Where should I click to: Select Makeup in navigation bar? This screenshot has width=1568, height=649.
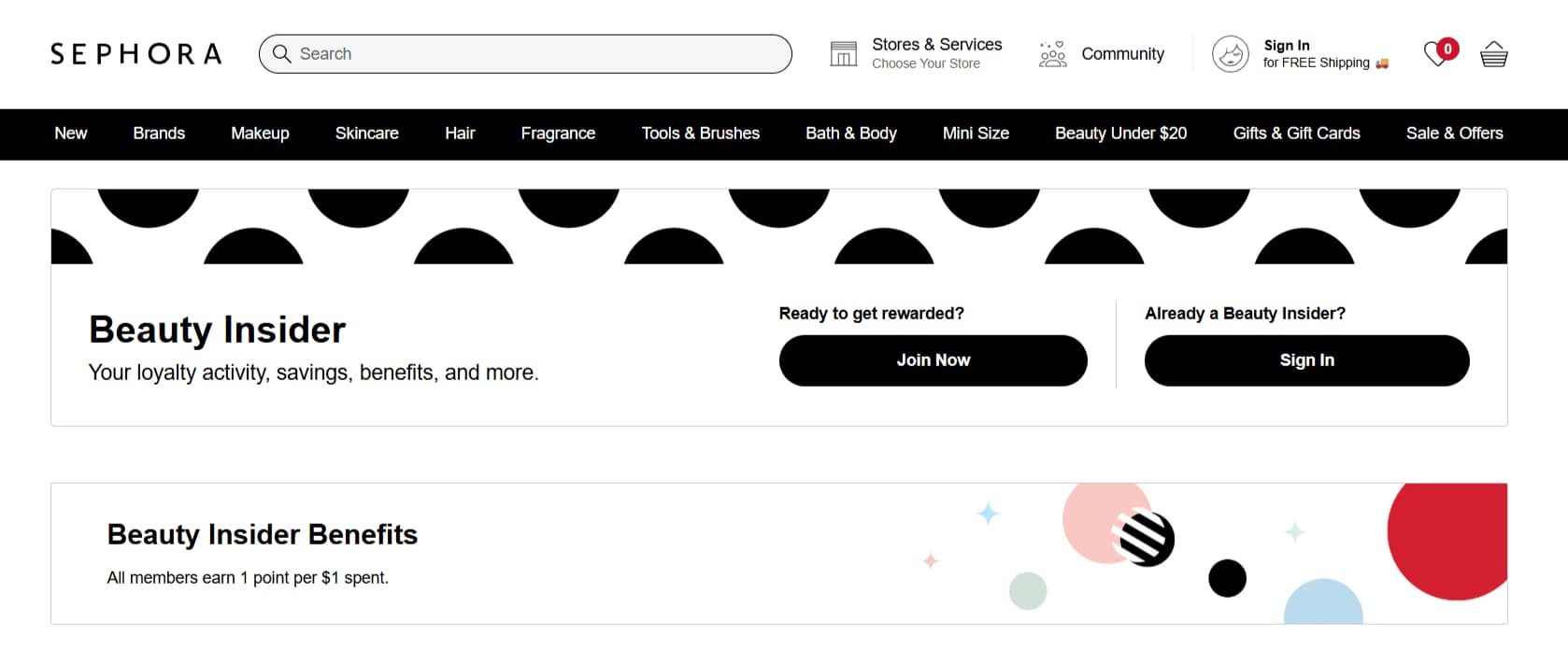click(260, 134)
